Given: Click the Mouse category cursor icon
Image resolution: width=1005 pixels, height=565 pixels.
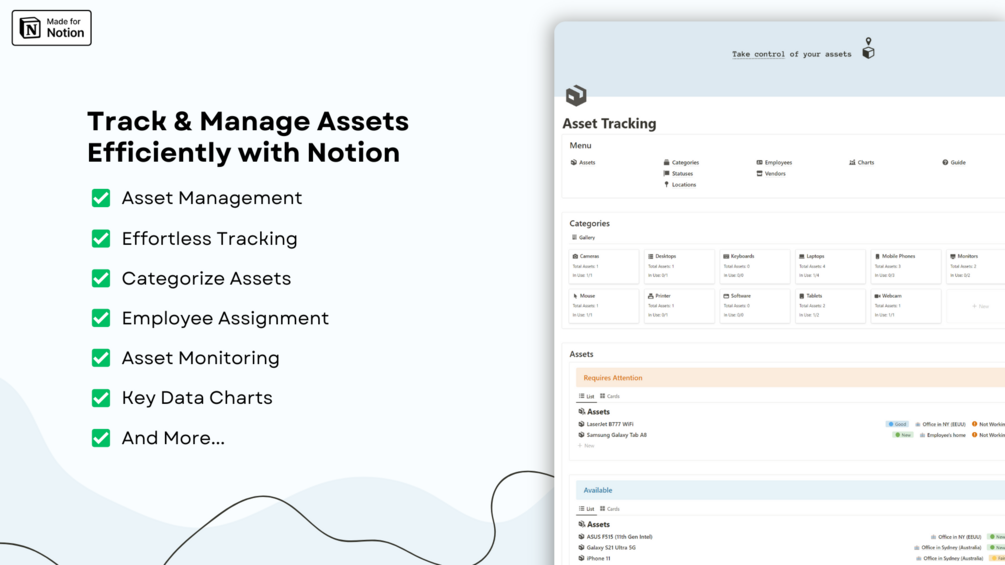Looking at the screenshot, I should click(x=575, y=296).
